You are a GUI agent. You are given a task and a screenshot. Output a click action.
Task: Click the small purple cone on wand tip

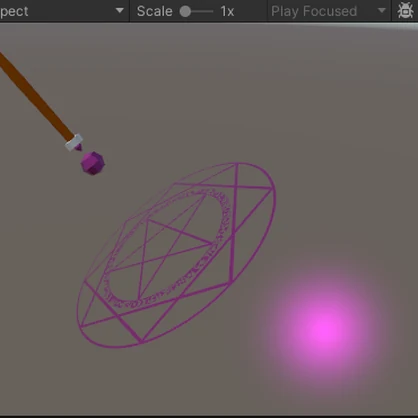[79, 147]
